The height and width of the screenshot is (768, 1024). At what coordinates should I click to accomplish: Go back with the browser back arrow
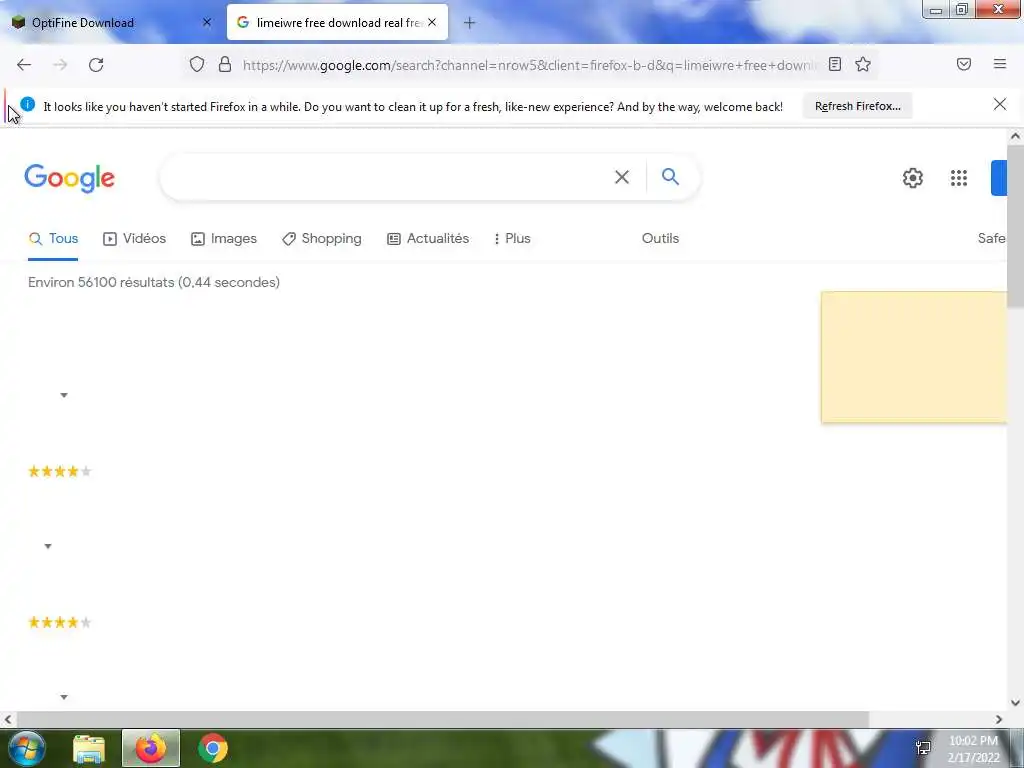click(24, 65)
